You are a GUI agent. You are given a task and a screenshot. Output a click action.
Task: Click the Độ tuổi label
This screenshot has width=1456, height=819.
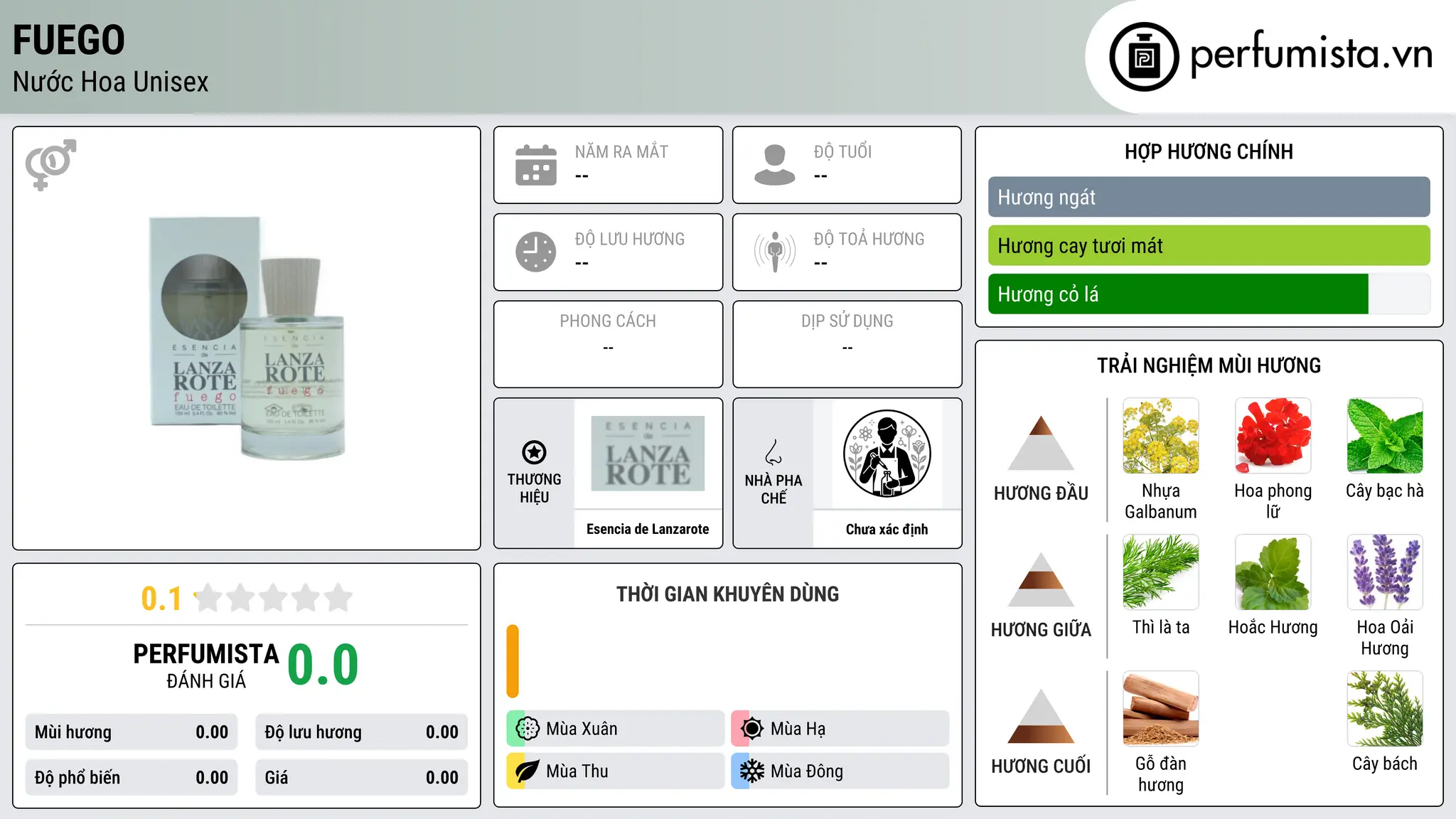842,151
